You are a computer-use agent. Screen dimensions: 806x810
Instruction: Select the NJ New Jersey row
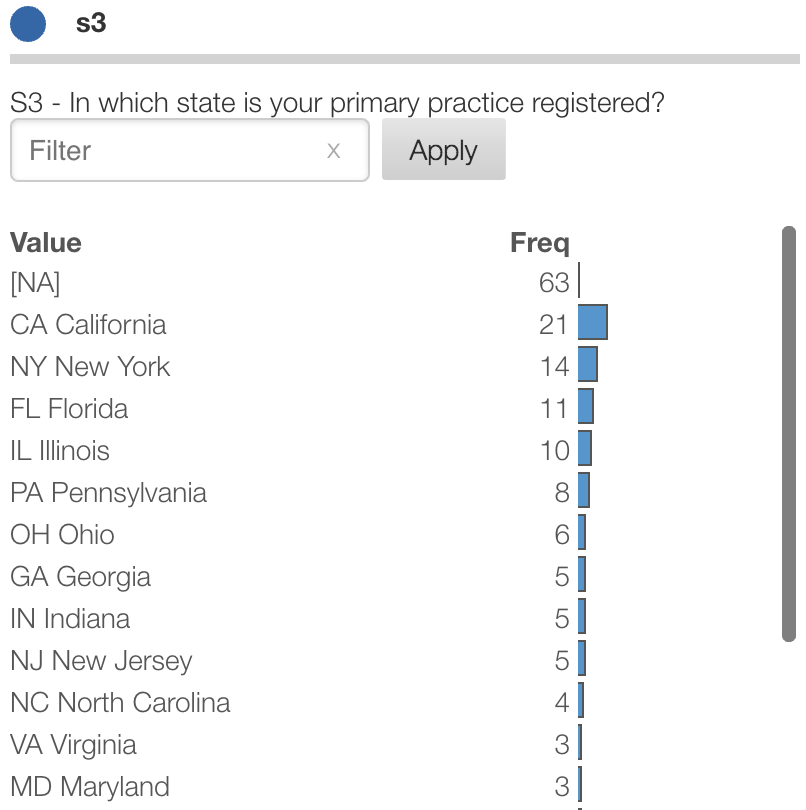tap(100, 661)
